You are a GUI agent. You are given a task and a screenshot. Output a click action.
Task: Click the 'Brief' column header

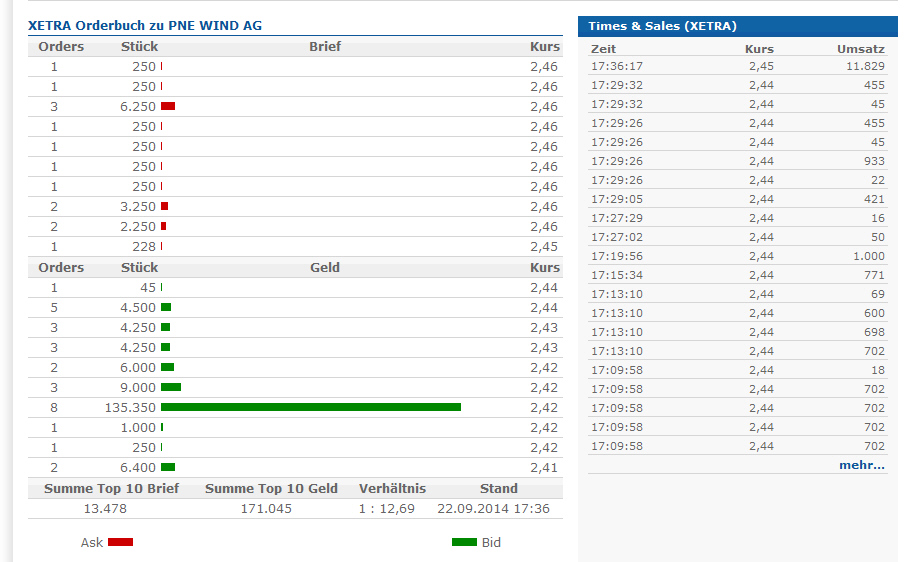pyautogui.click(x=325, y=46)
